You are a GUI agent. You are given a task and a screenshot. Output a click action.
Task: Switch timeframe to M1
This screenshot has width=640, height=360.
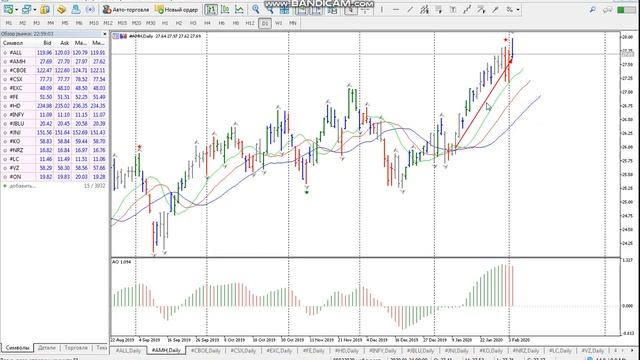coord(9,23)
